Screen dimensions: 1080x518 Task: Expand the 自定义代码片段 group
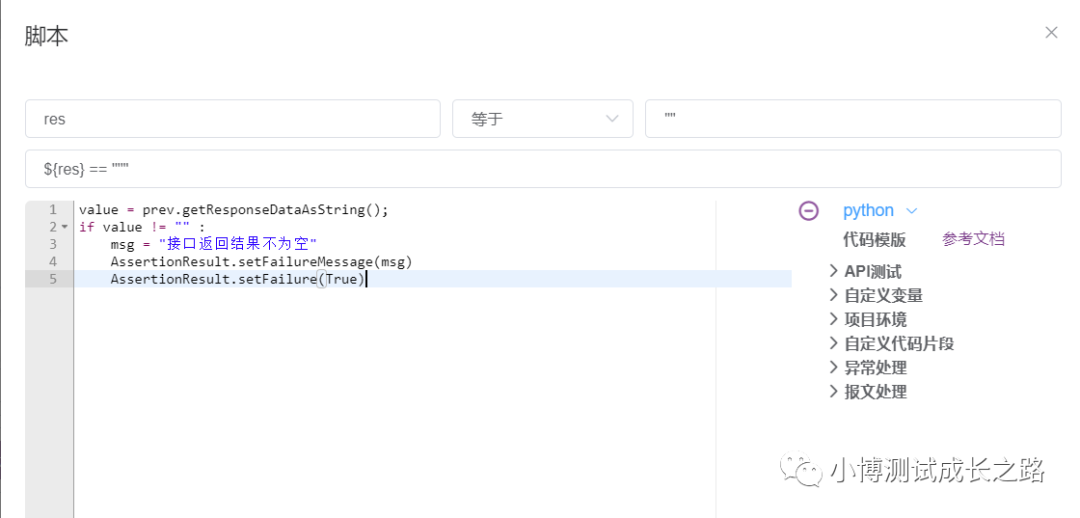(892, 344)
